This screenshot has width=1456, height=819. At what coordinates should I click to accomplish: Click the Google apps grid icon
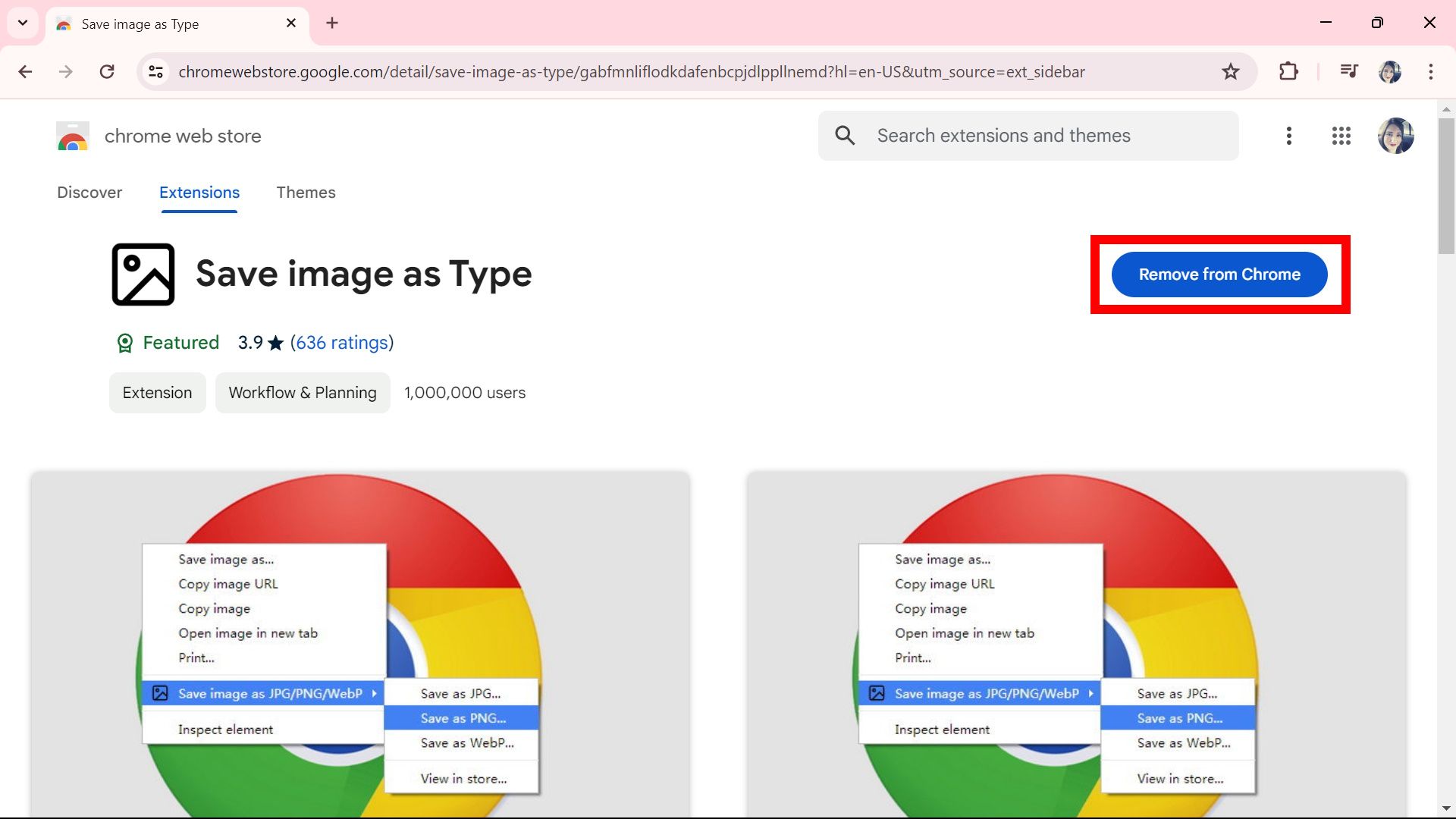(x=1341, y=135)
